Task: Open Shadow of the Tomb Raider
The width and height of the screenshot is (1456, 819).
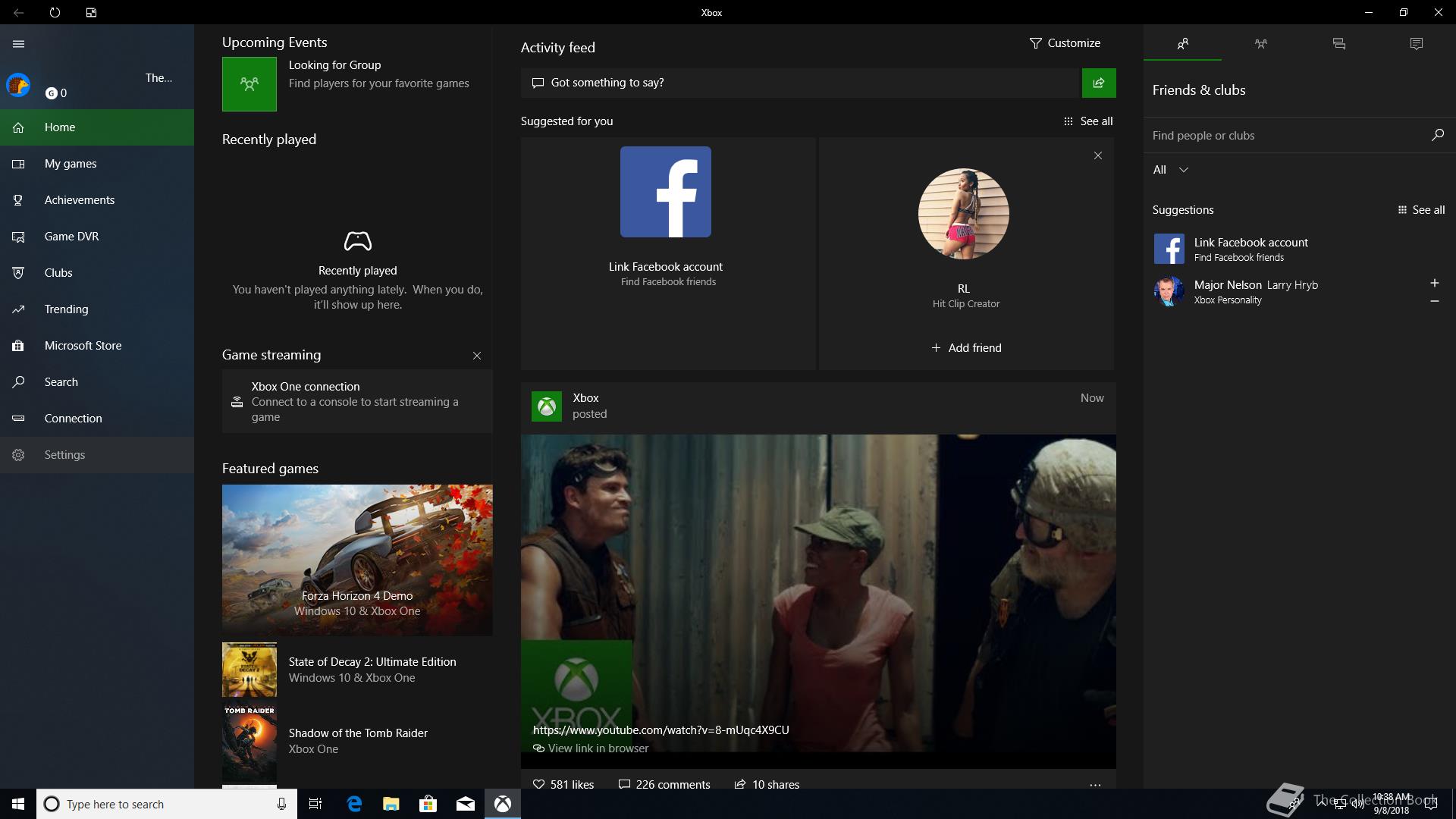Action: [x=357, y=741]
